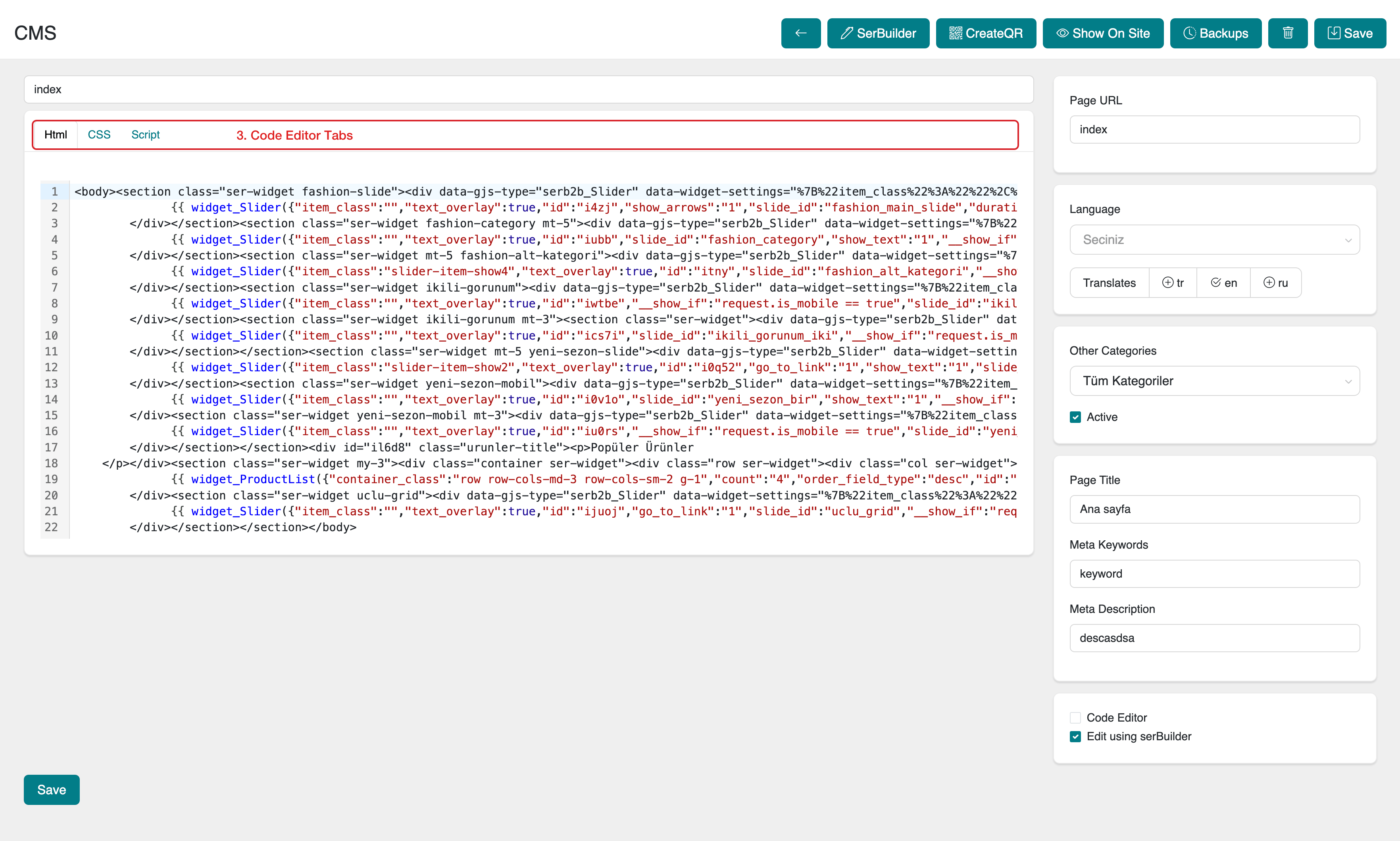Click the back arrow button
The height and width of the screenshot is (841, 1400).
(800, 33)
